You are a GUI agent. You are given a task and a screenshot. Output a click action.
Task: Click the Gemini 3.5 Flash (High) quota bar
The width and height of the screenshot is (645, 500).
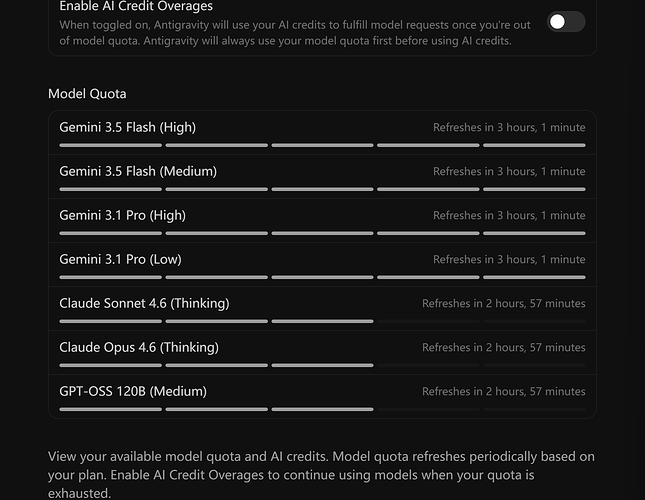(x=322, y=145)
